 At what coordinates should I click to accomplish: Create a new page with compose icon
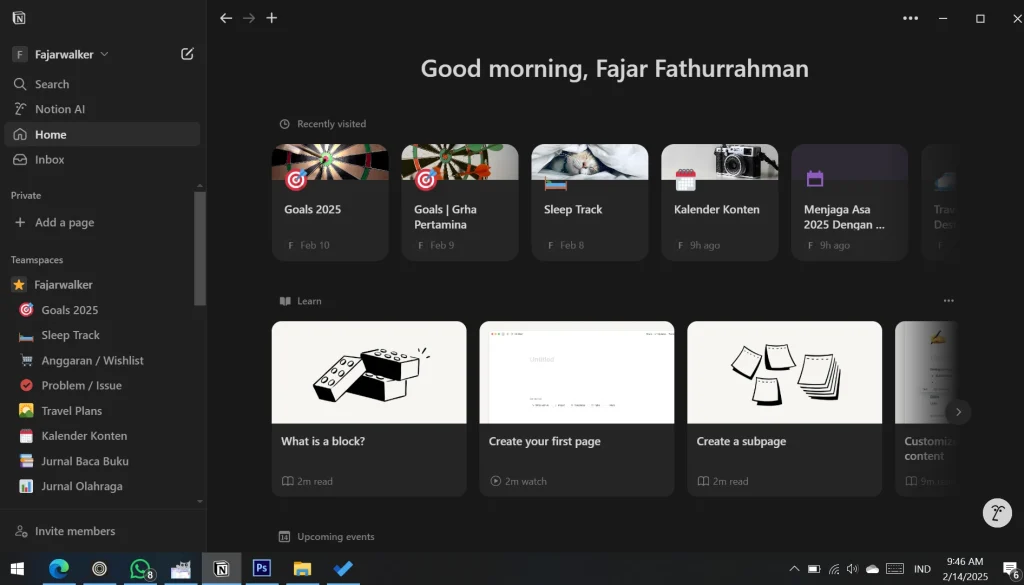(x=187, y=54)
